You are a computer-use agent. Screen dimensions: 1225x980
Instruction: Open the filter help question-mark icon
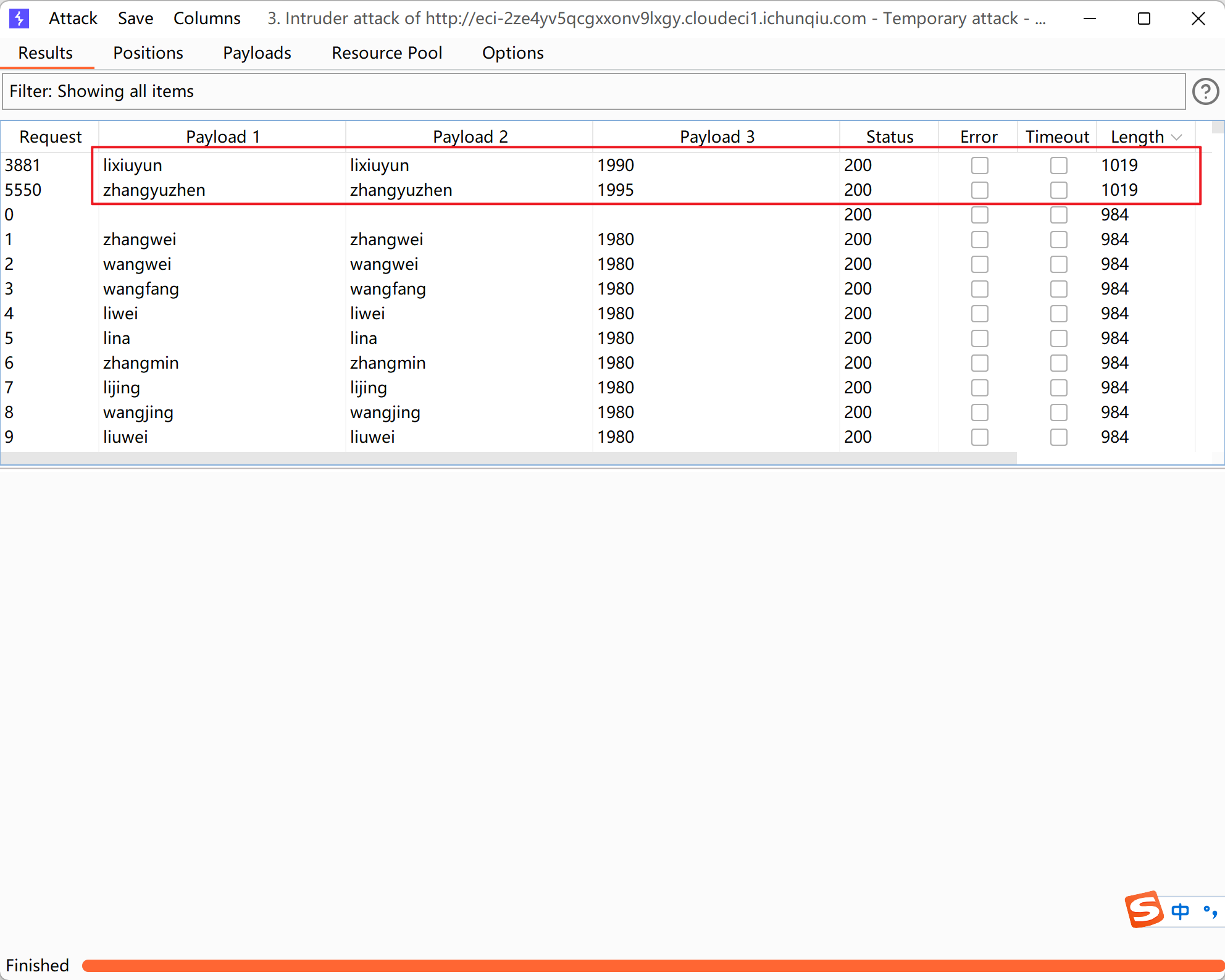click(1205, 91)
